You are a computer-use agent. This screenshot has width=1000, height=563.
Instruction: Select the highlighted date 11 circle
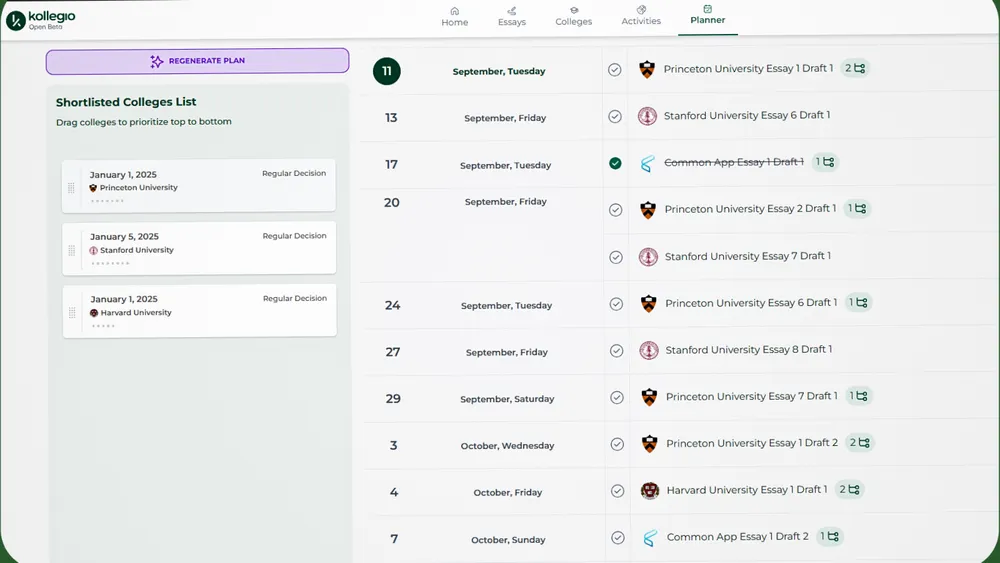click(386, 71)
